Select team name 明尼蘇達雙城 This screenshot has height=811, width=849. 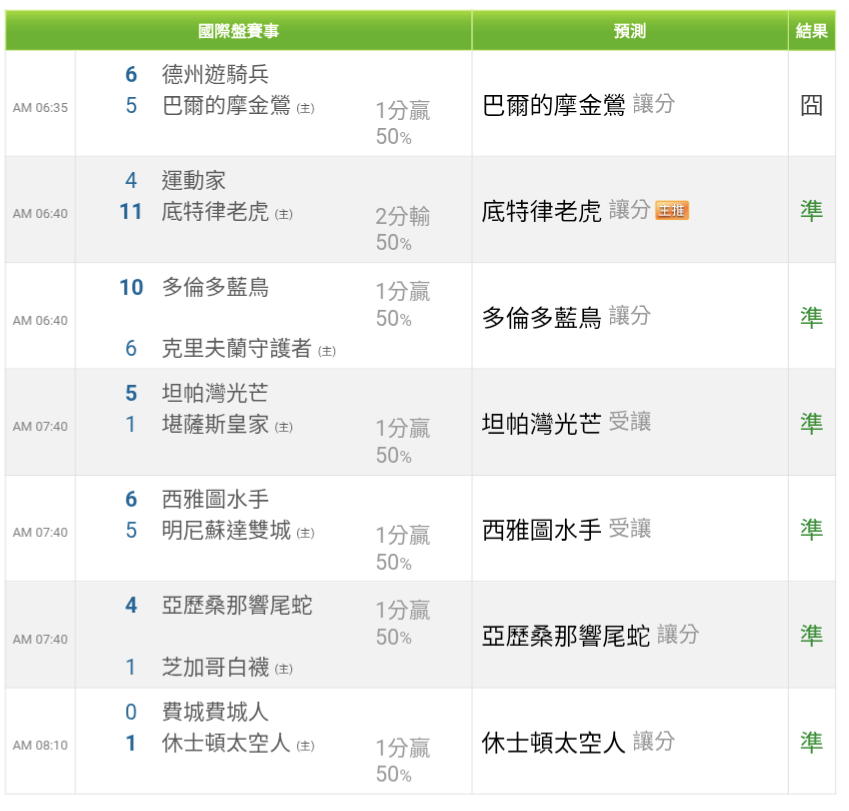click(226, 530)
